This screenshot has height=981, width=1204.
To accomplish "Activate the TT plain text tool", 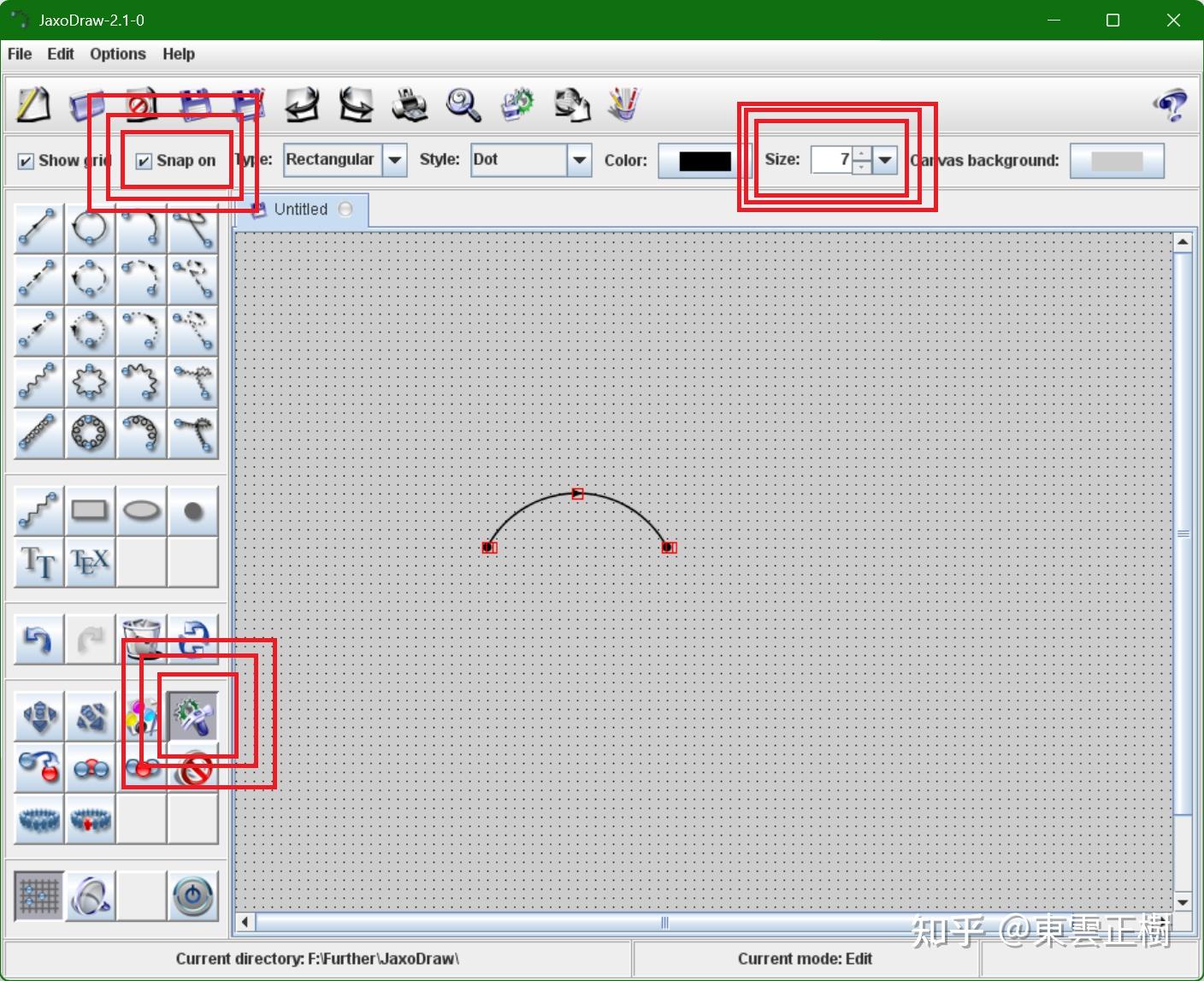I will point(38,562).
